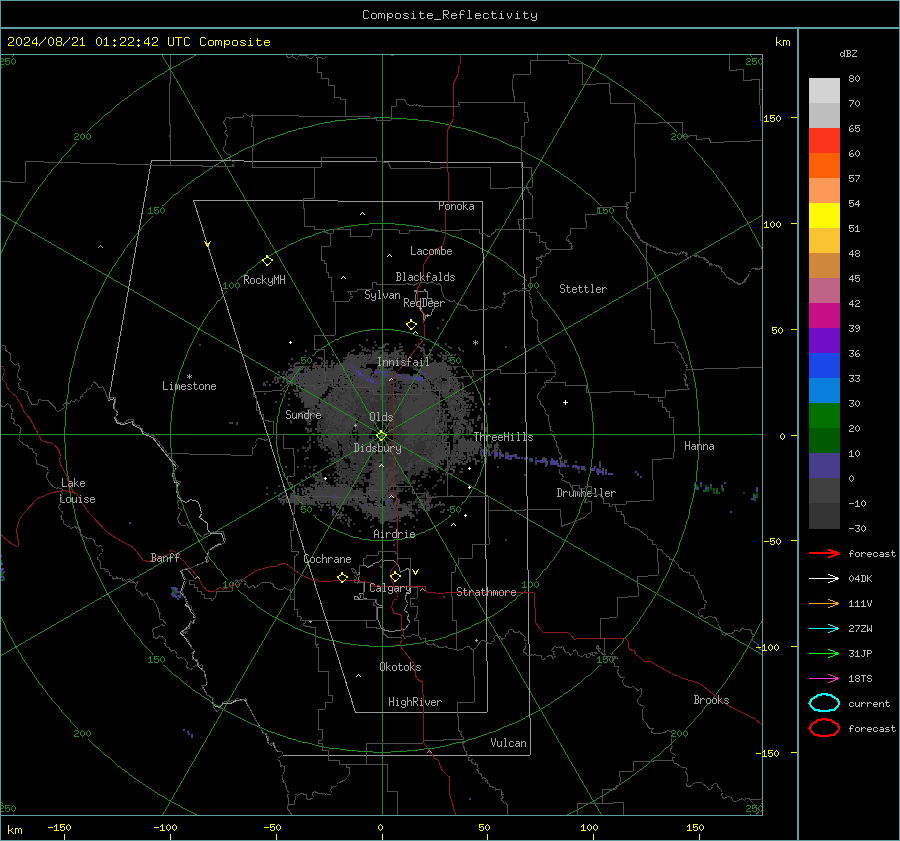Screen dimensions: 900x841
Task: Select the cyan current ellipse icon
Action: (824, 703)
